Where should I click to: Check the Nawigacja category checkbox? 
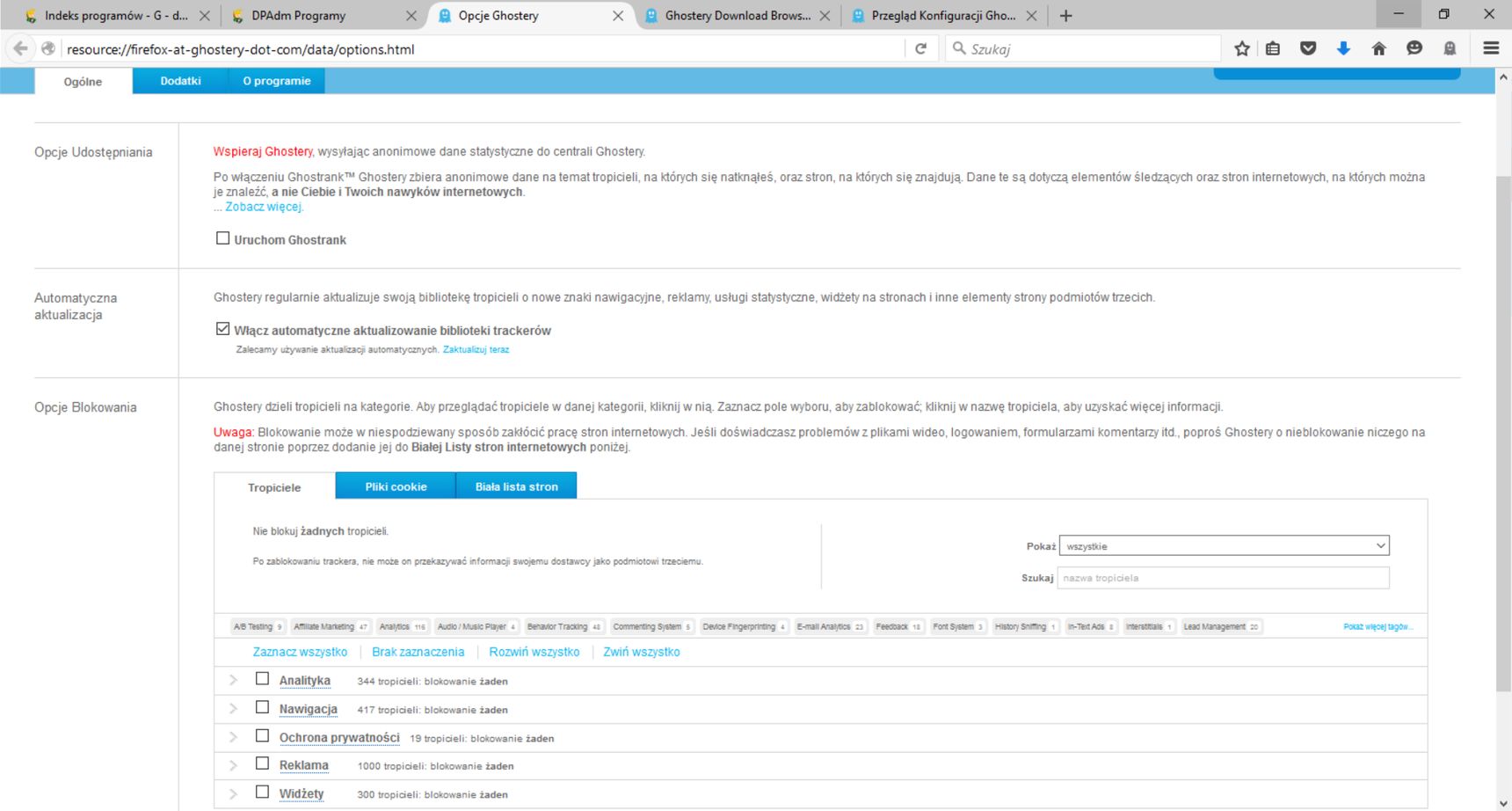pos(262,707)
